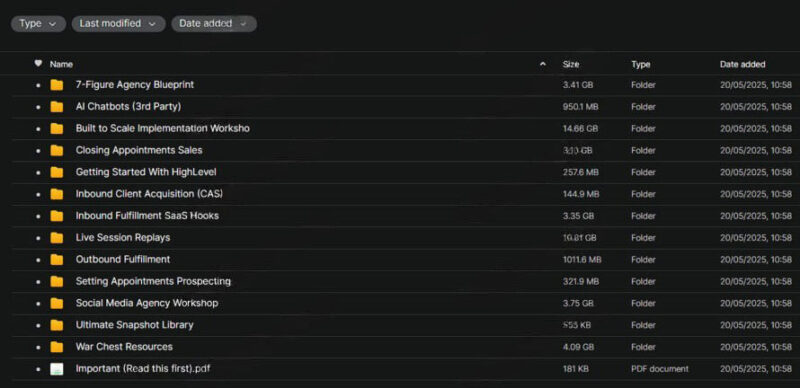The width and height of the screenshot is (800, 388).
Task: Click the Name column sort arrow
Action: 543,64
